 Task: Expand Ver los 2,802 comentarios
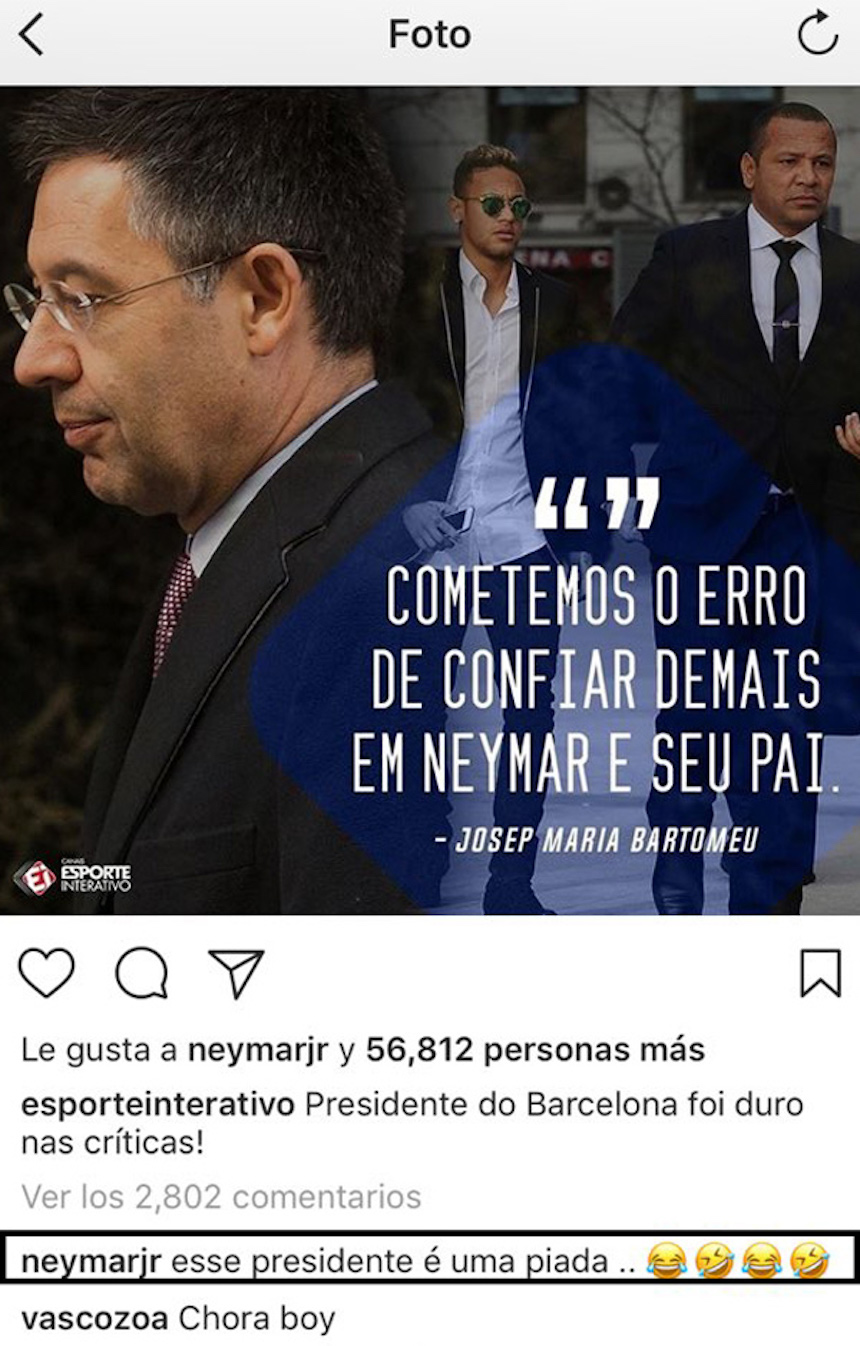click(x=221, y=1196)
